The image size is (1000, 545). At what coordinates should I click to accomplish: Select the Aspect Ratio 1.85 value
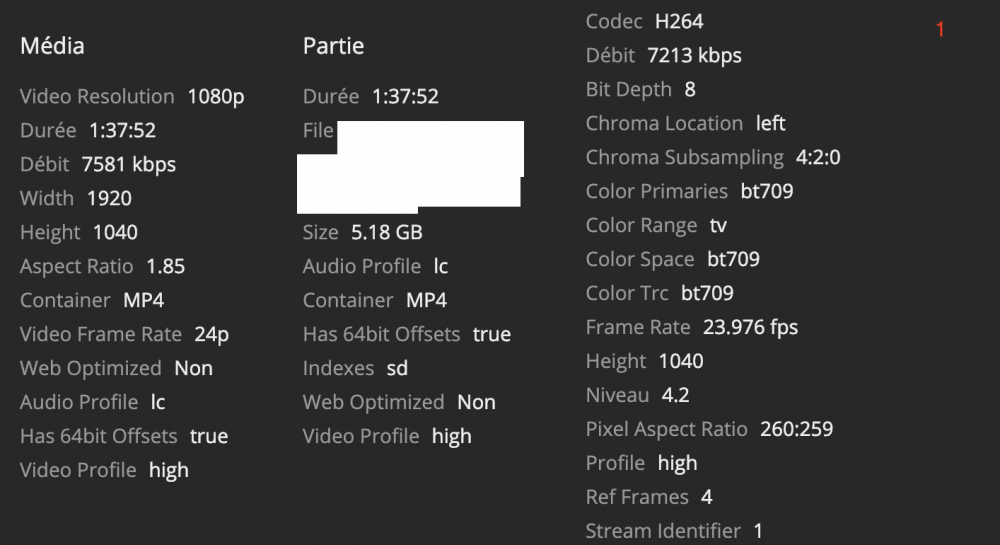165,266
